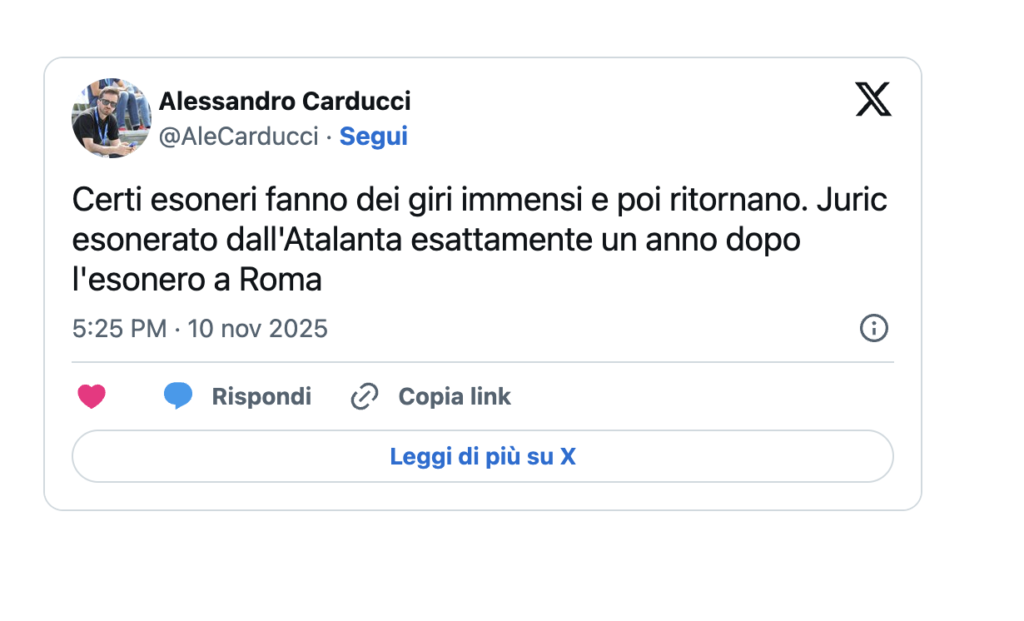1024x621 pixels.
Task: Click the name Alessandro Carducci
Action: [x=285, y=101]
